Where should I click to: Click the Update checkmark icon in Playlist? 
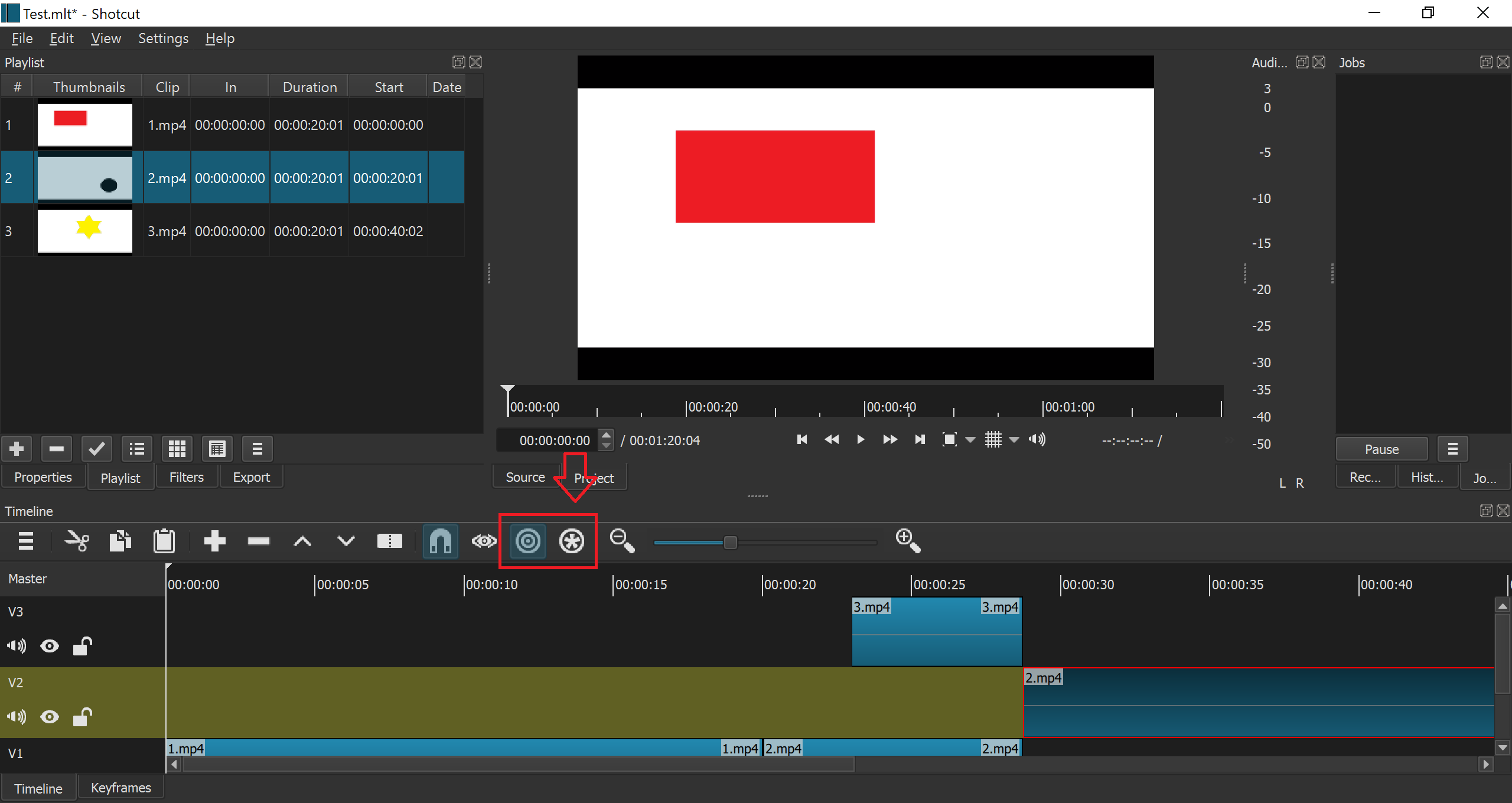click(x=97, y=449)
